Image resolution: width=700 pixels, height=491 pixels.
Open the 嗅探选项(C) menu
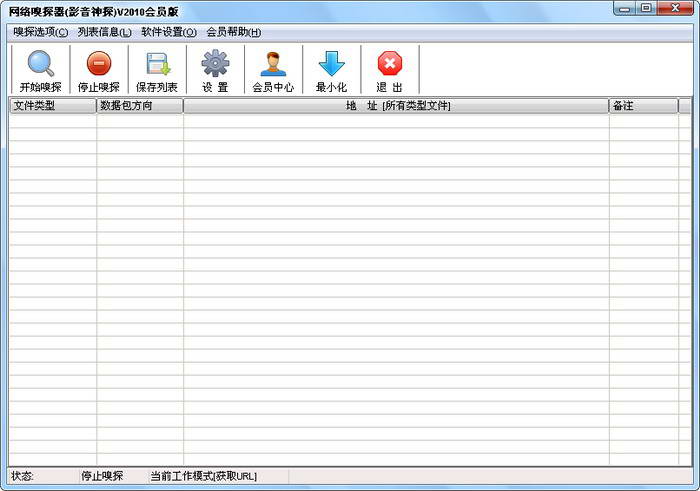pyautogui.click(x=41, y=32)
